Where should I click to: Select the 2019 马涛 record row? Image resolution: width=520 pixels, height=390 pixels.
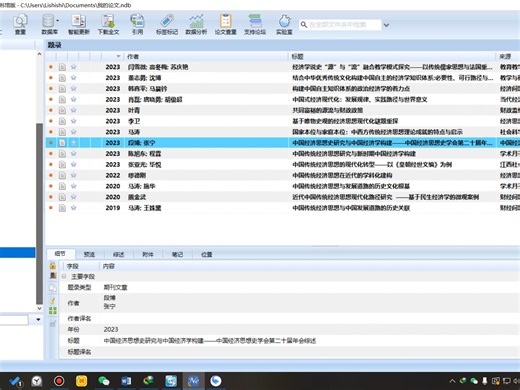283,208
